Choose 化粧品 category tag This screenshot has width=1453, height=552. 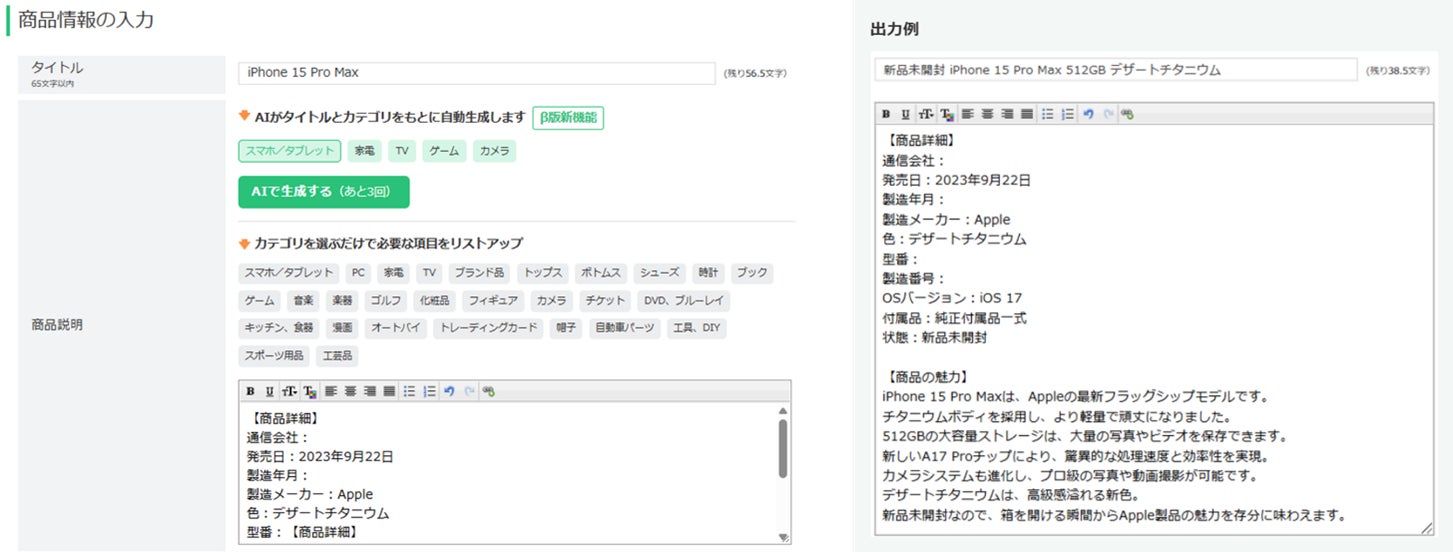point(434,300)
